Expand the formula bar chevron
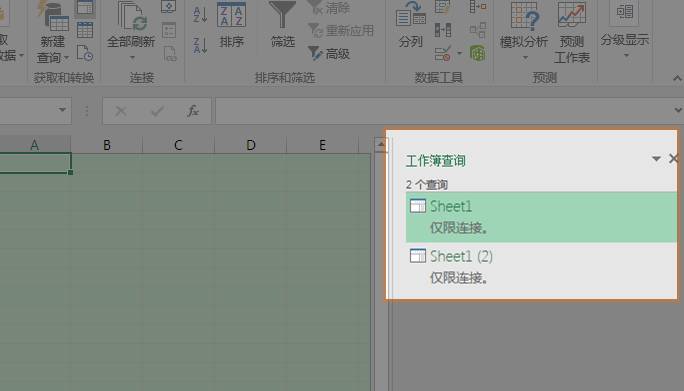684x391 pixels. point(677,110)
